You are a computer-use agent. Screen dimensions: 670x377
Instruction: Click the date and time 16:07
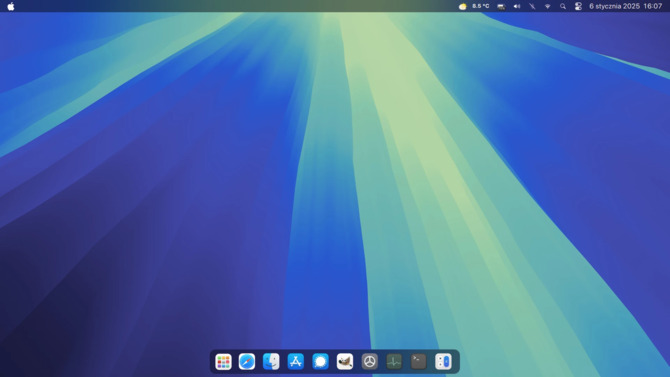626,6
